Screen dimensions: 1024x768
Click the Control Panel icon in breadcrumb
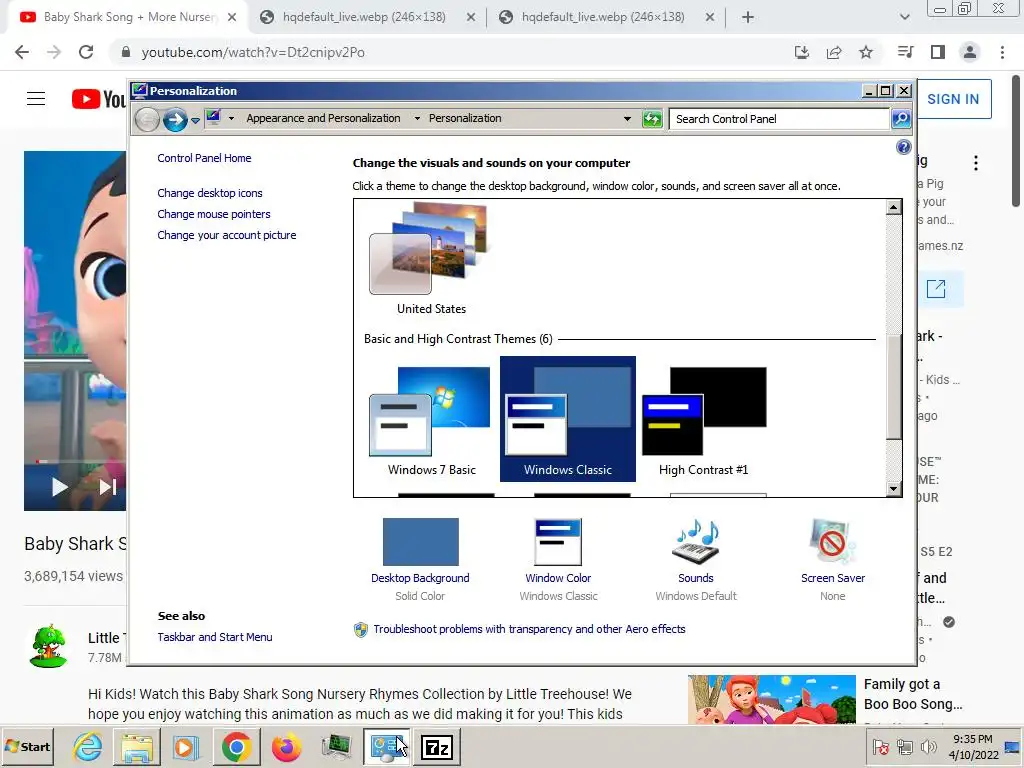tap(213, 118)
